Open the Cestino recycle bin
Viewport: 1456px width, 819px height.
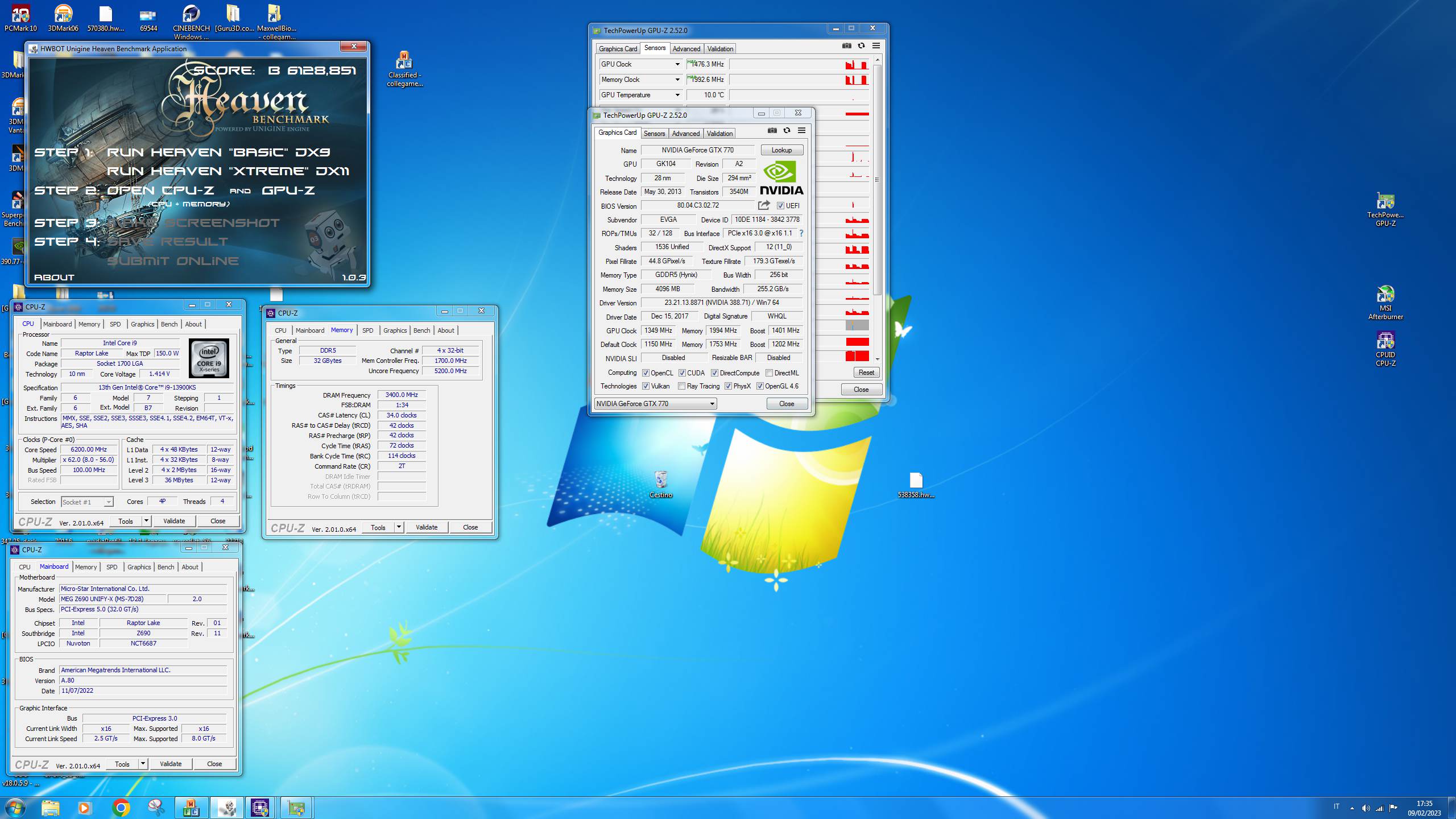coord(661,485)
